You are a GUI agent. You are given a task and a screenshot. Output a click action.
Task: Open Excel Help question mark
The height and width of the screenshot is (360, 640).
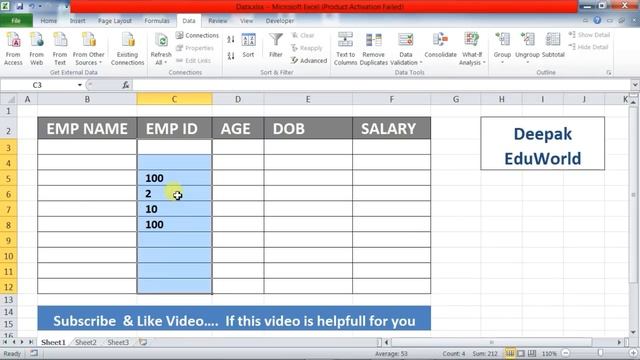click(597, 20)
